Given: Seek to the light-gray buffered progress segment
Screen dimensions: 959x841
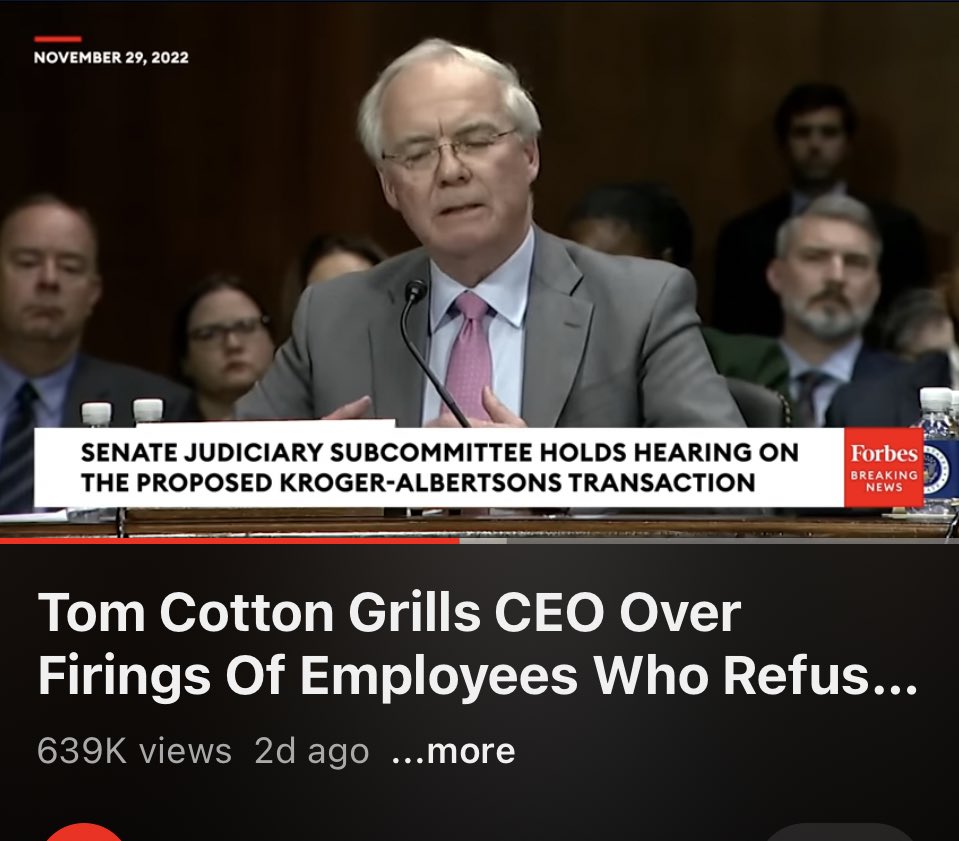Looking at the screenshot, I should coord(483,541).
